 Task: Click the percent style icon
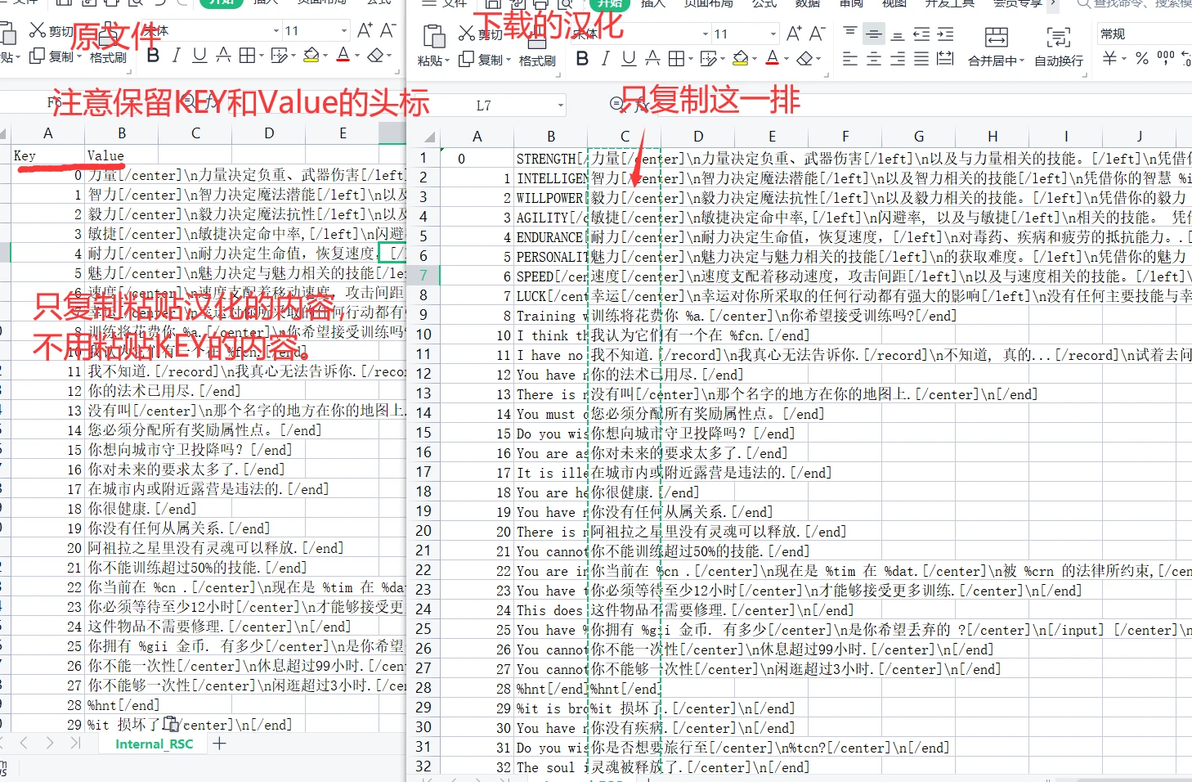click(1141, 59)
